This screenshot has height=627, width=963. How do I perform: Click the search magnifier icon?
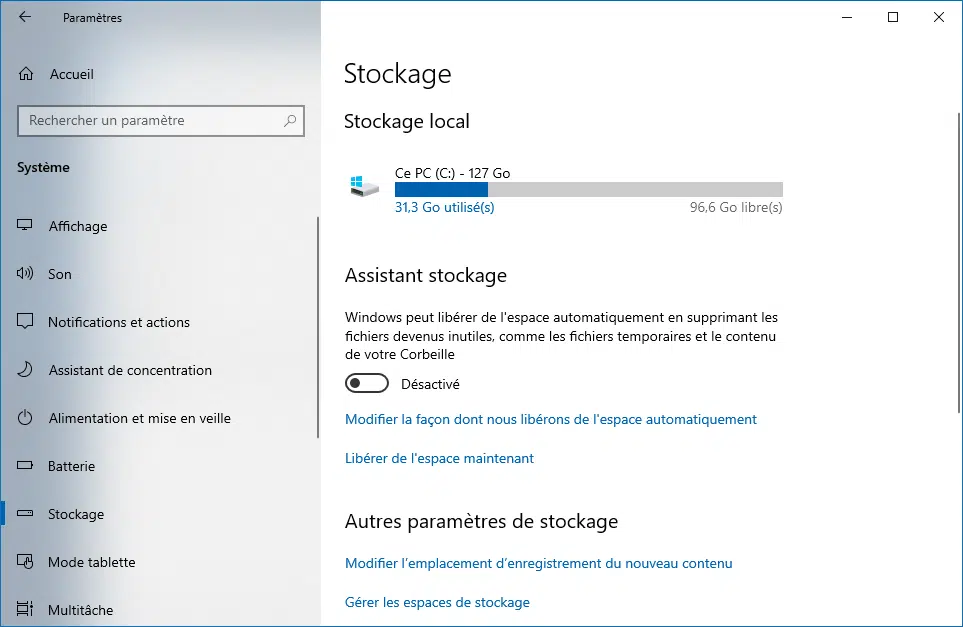[290, 121]
